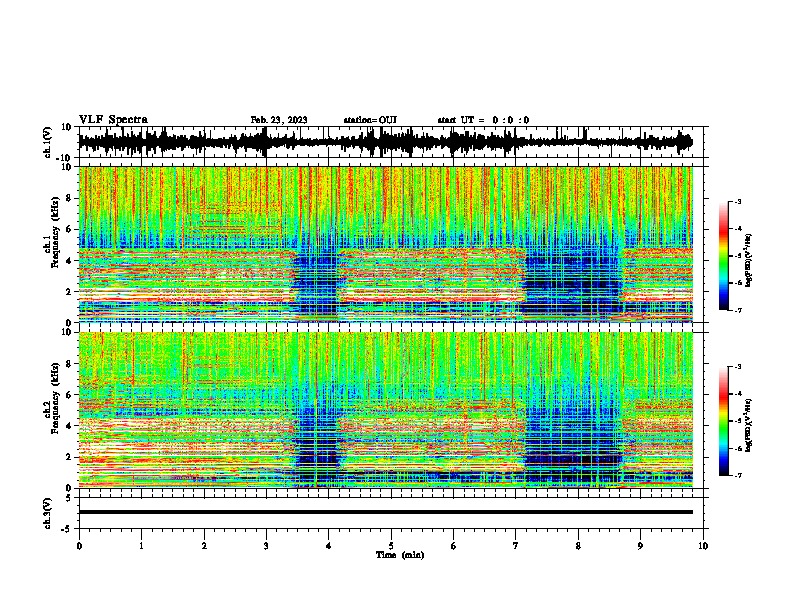Screen dimensions: 792x612
Task: Click the flat black ch.3 trace line
Action: [x=385, y=512]
